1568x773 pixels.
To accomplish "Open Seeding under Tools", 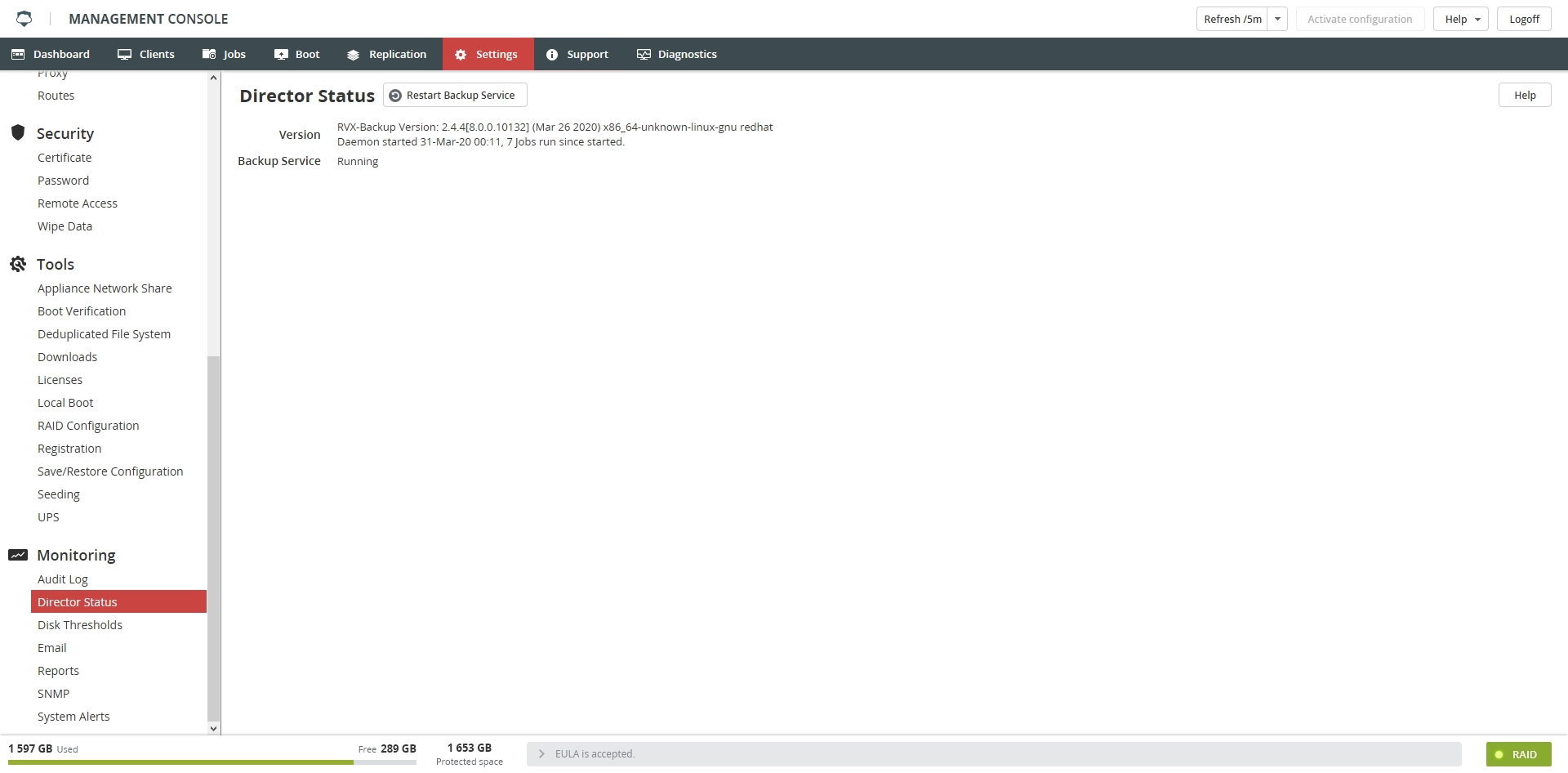I will coord(59,494).
